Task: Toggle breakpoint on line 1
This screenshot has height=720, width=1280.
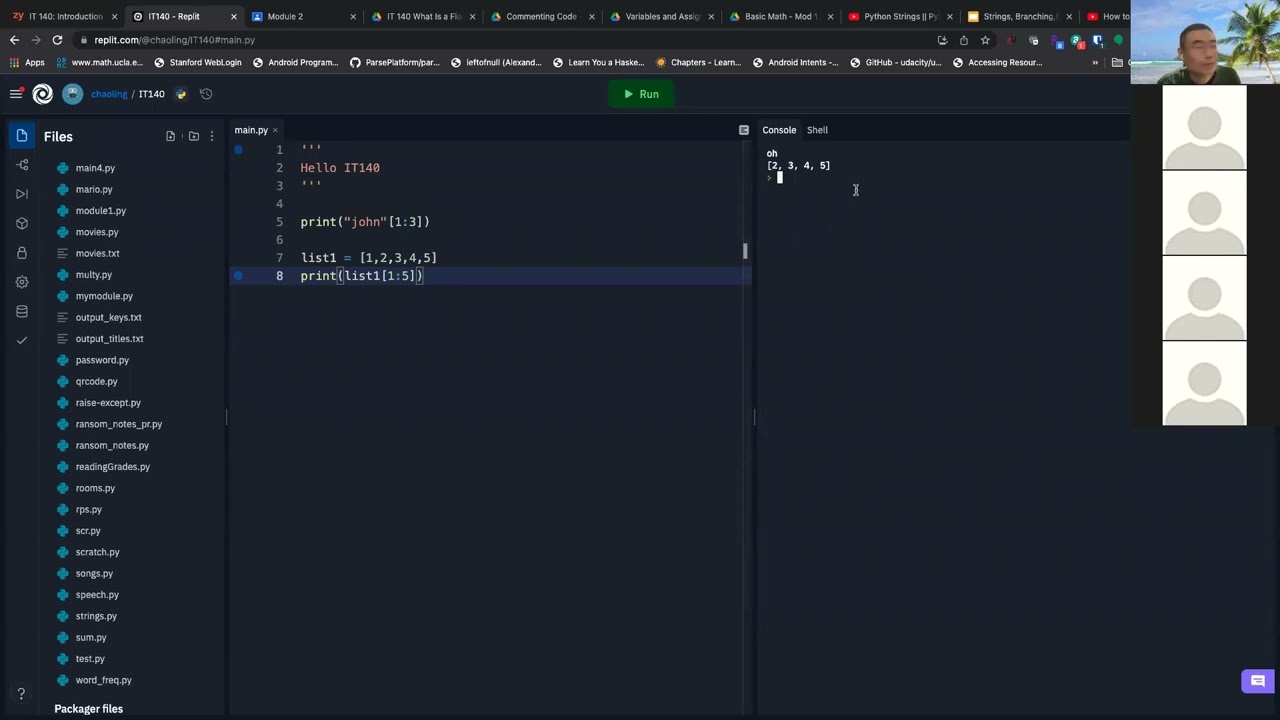Action: pyautogui.click(x=238, y=150)
